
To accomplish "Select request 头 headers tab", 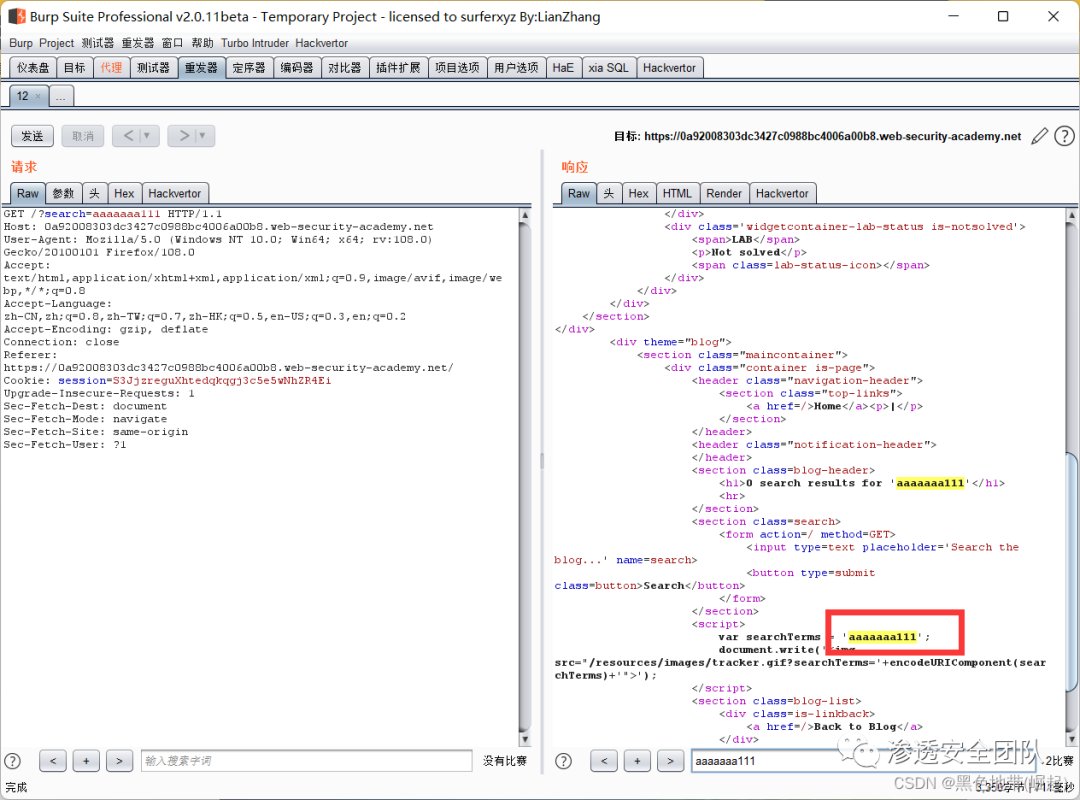I will (94, 194).
